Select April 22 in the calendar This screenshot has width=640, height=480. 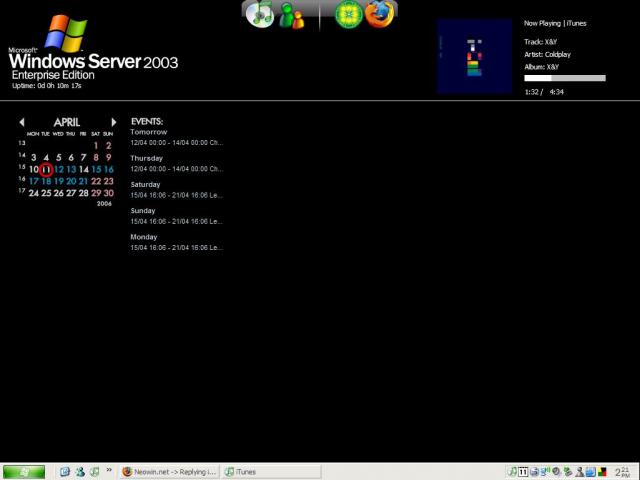coord(96,181)
